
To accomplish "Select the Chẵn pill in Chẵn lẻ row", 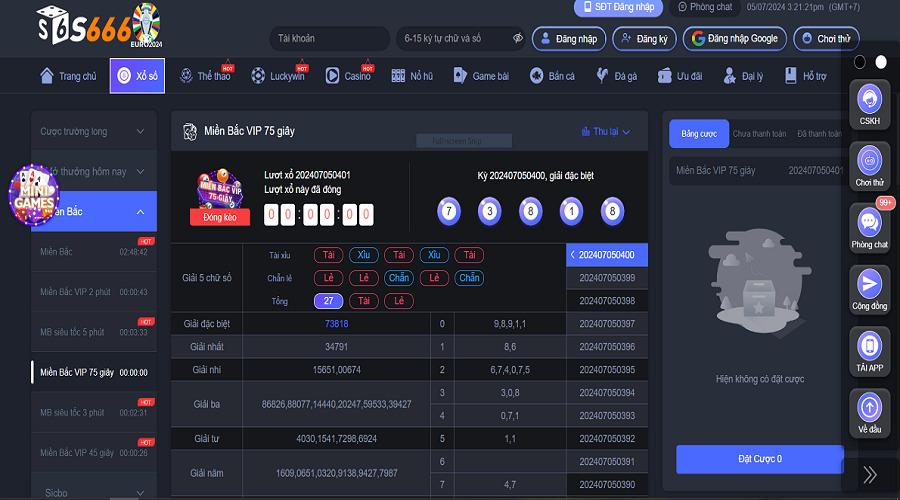I will [x=399, y=278].
